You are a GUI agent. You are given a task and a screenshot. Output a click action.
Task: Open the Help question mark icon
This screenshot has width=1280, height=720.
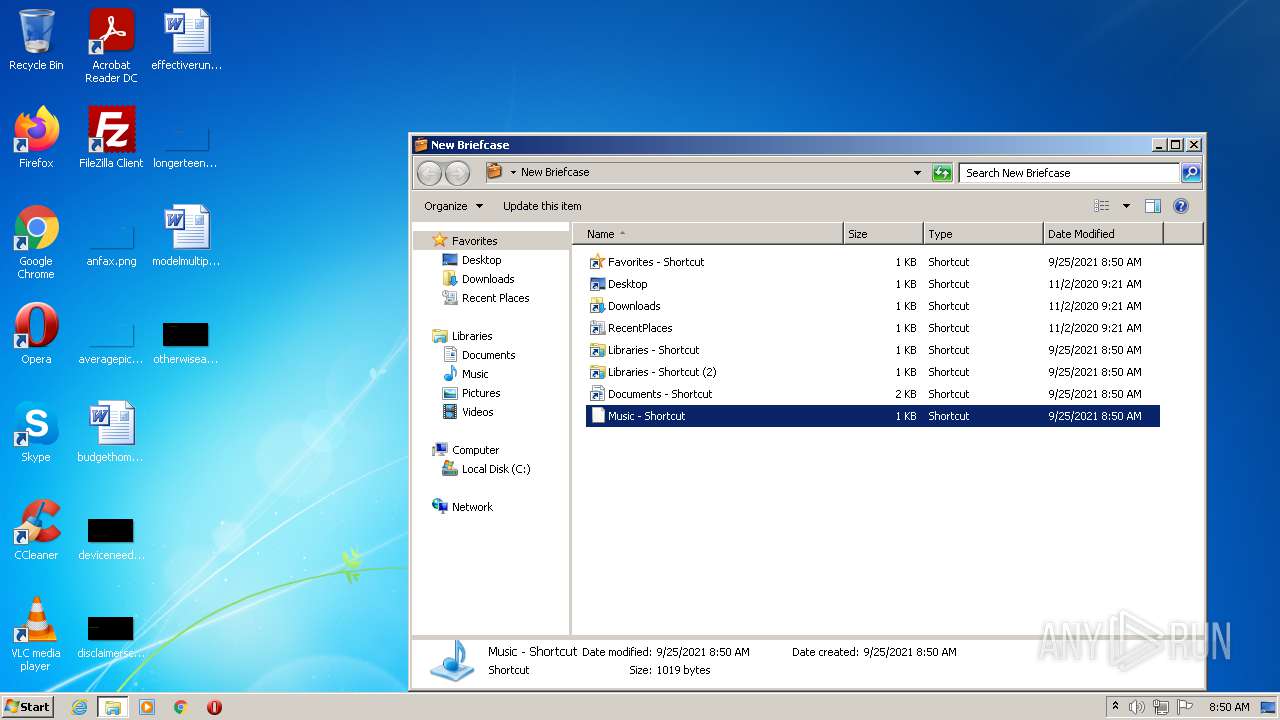pos(1180,206)
